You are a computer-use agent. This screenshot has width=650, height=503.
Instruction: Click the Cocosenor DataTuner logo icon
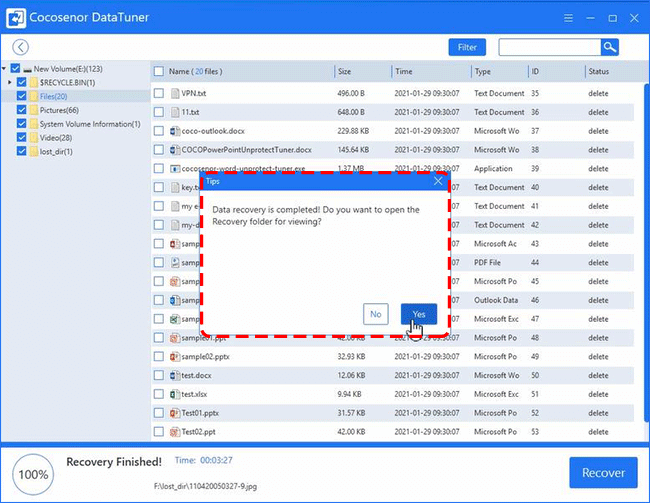[x=16, y=18]
